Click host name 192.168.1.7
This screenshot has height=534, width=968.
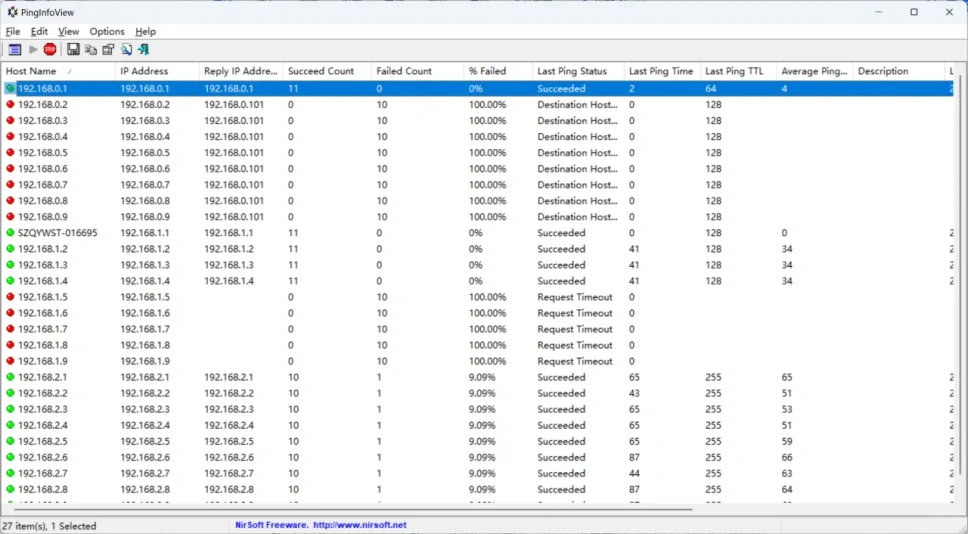[x=43, y=329]
